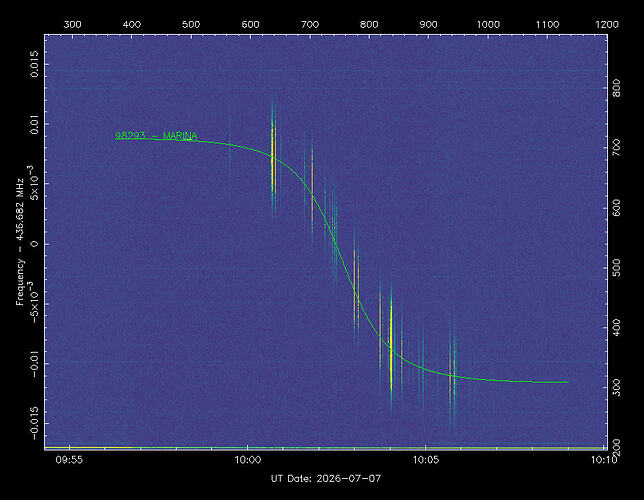Select the 500 label on right axis
Viewport: 644px width, 500px height.
point(616,267)
